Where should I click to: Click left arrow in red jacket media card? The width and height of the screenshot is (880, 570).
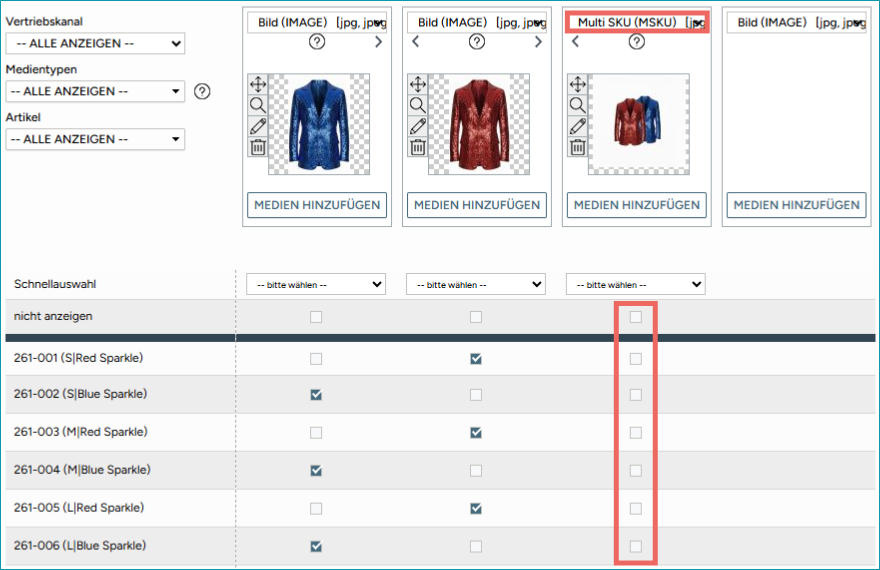coord(415,42)
